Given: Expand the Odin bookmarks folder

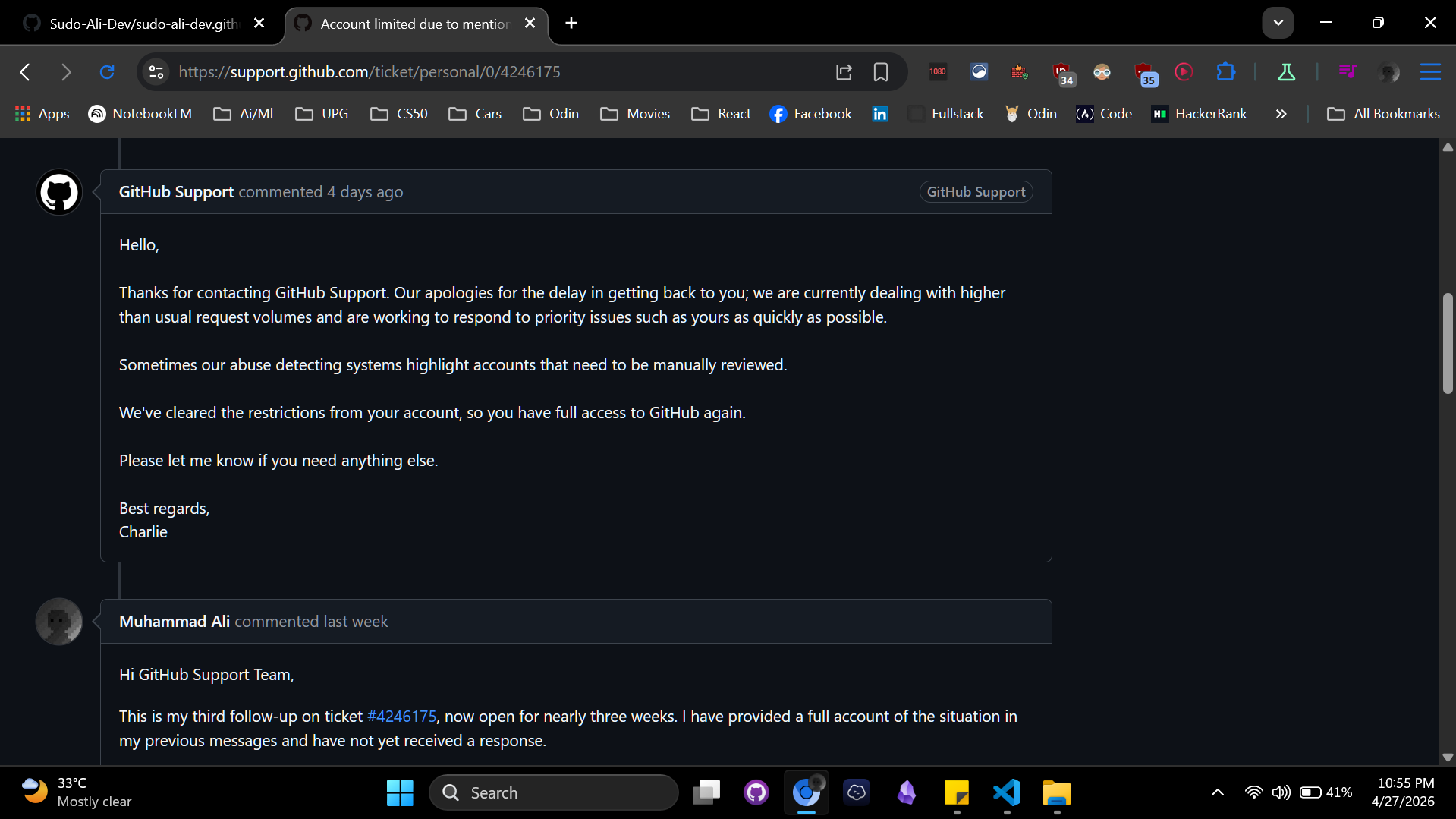Looking at the screenshot, I should coord(551,114).
